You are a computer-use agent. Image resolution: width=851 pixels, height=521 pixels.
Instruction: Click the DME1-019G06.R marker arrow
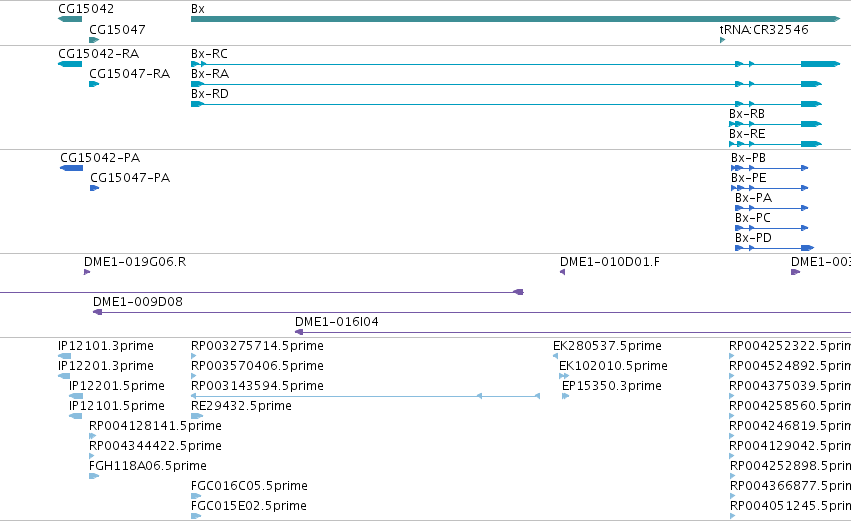point(87,272)
